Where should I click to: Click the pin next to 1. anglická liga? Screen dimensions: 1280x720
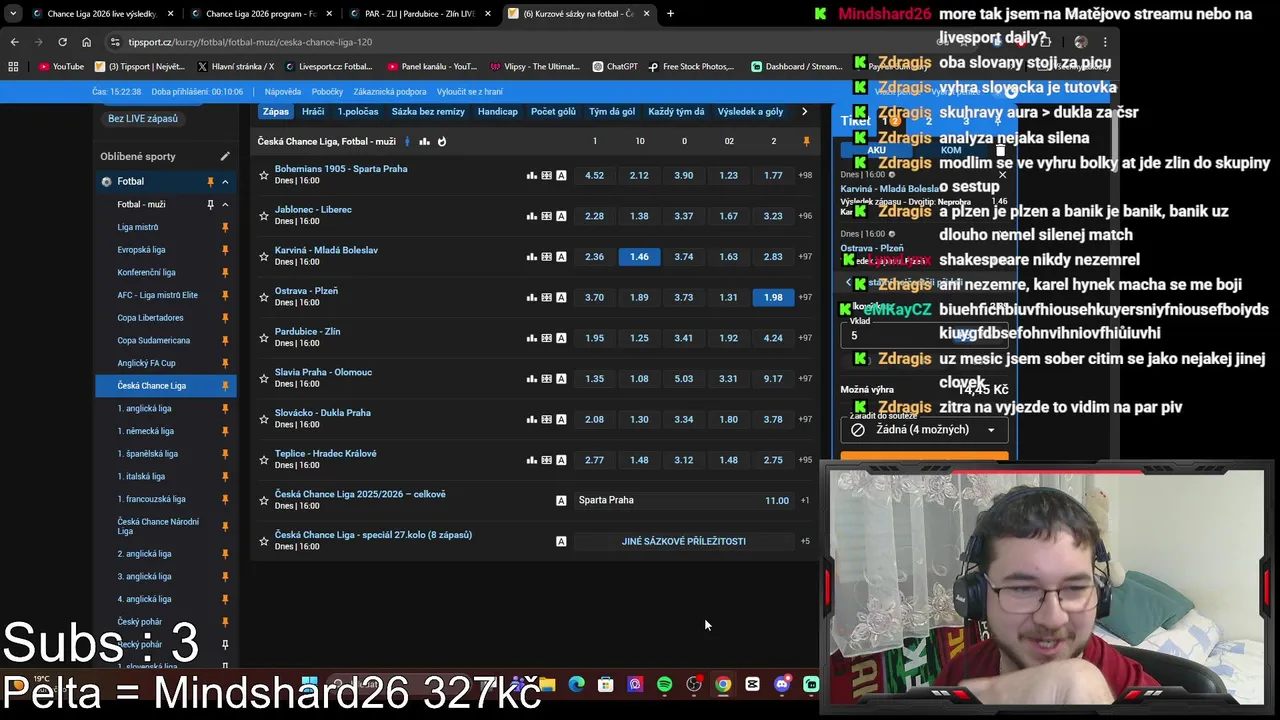225,408
